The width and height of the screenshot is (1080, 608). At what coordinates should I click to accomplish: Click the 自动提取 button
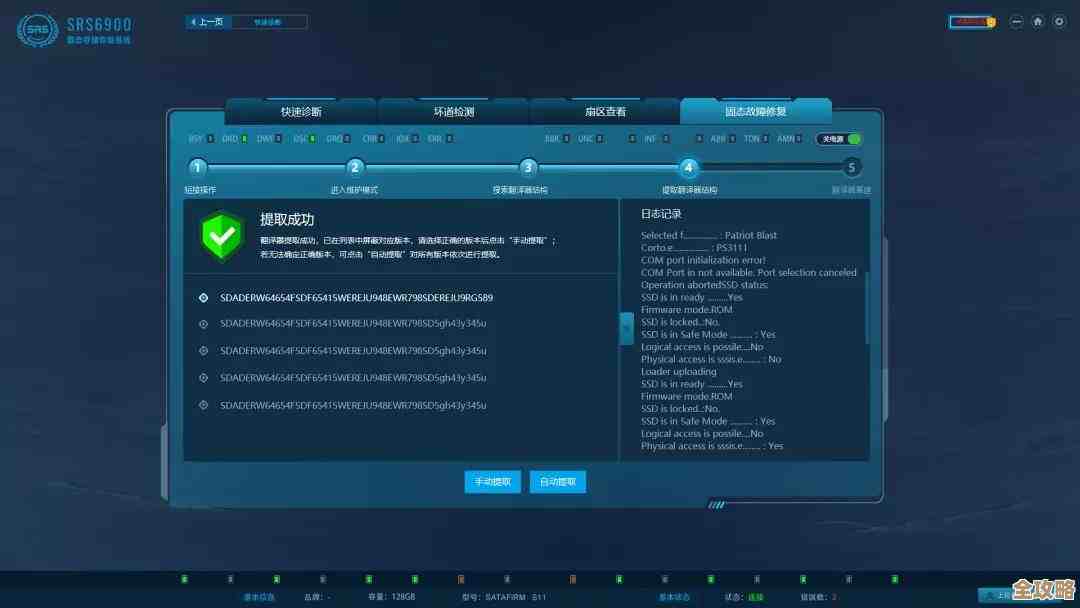557,482
